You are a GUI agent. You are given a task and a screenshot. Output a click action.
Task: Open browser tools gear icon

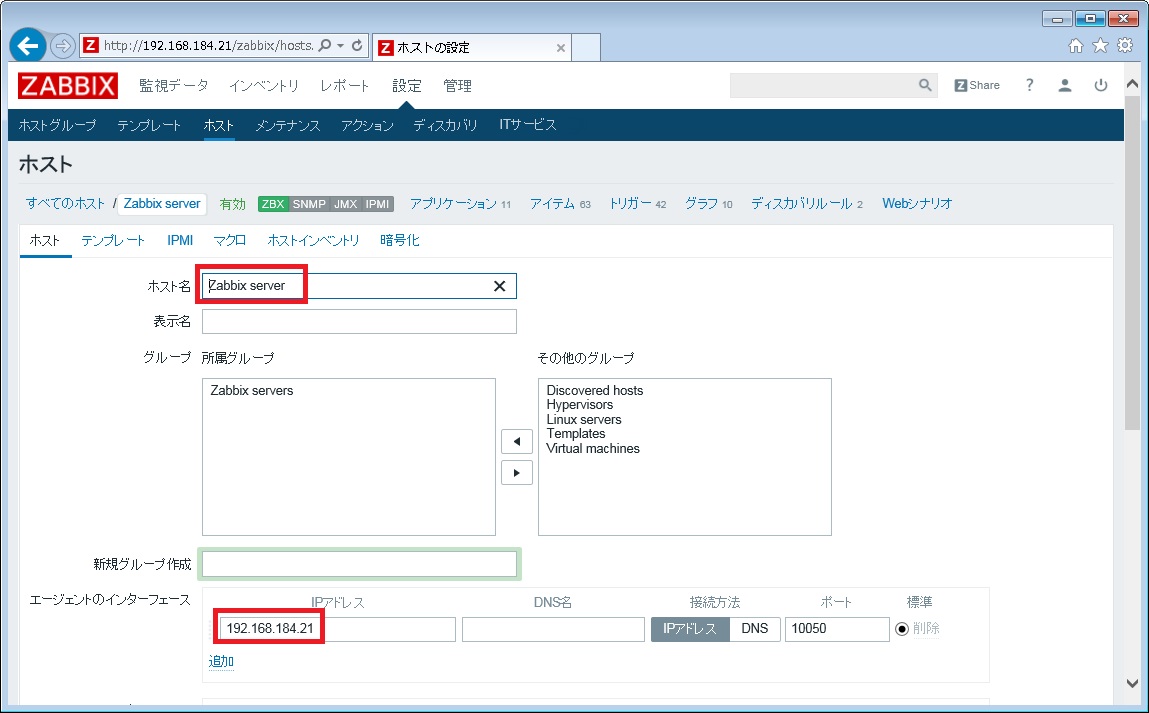pos(1125,46)
